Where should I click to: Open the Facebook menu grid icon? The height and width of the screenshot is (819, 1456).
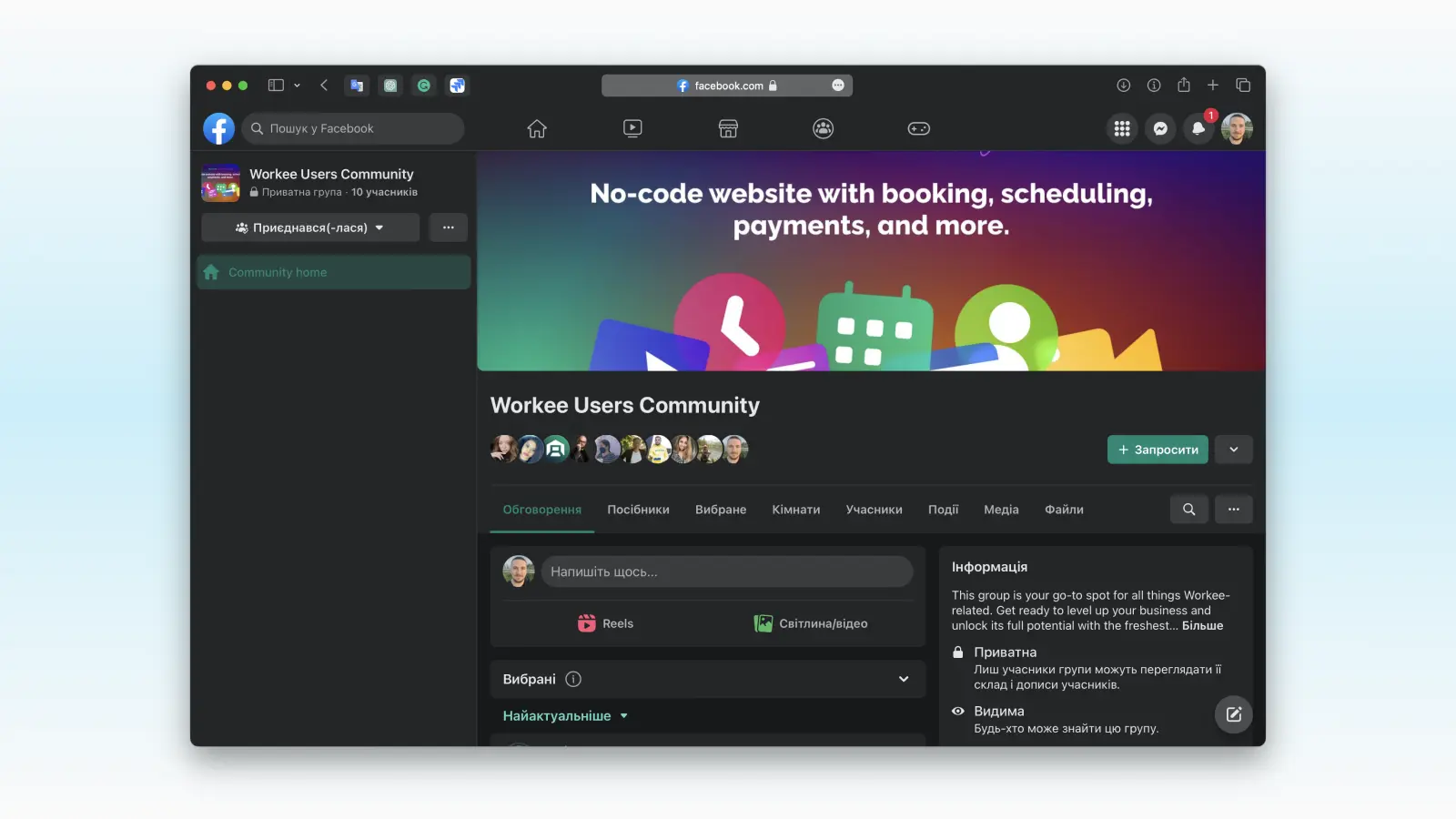(1122, 128)
